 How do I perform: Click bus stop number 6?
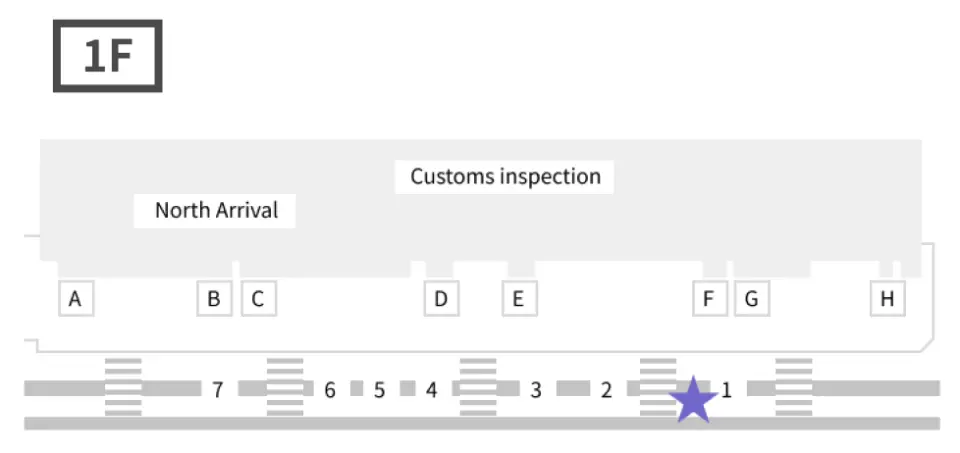click(329, 390)
